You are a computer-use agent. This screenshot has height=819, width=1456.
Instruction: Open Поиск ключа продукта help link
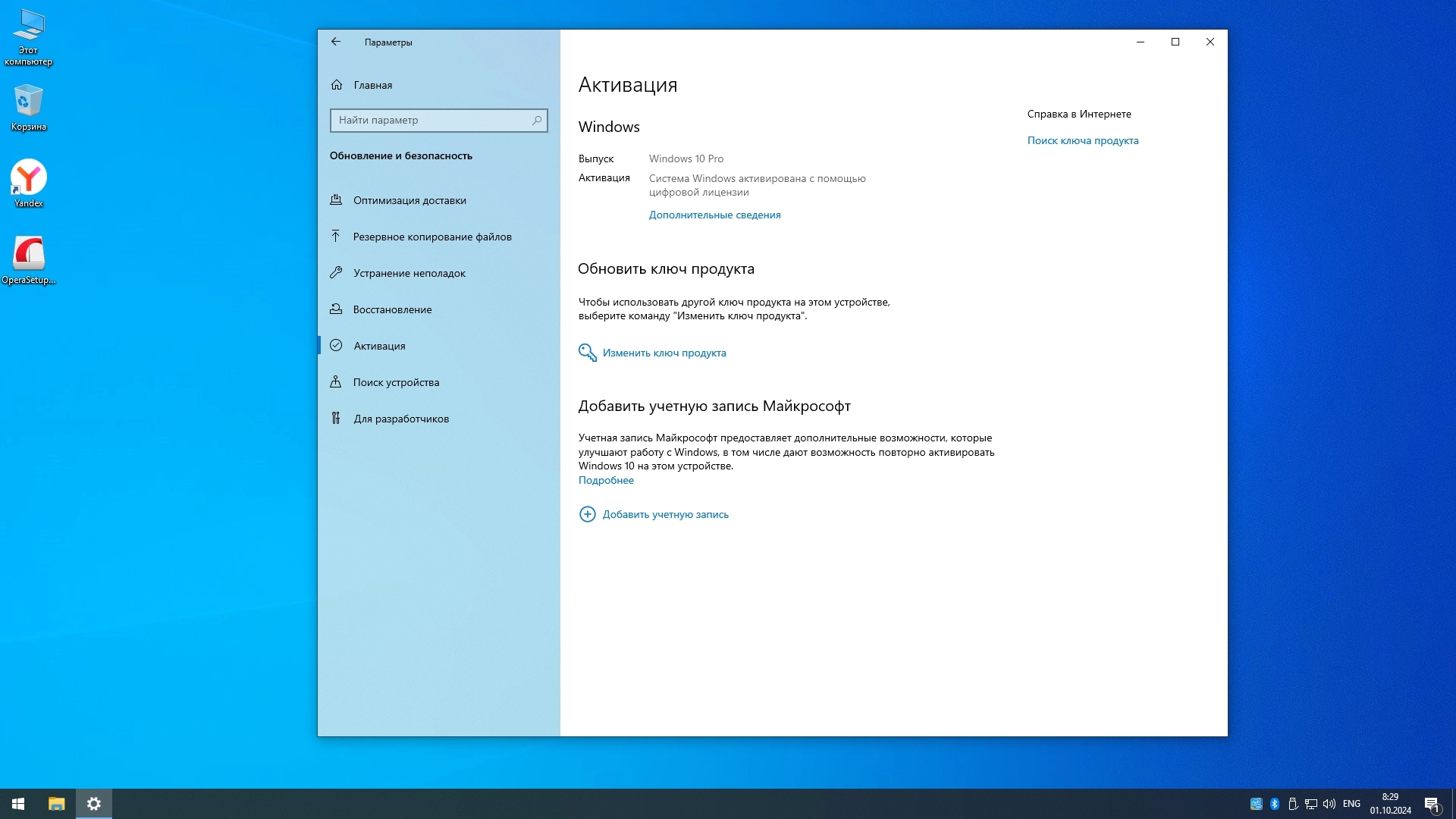tap(1082, 140)
